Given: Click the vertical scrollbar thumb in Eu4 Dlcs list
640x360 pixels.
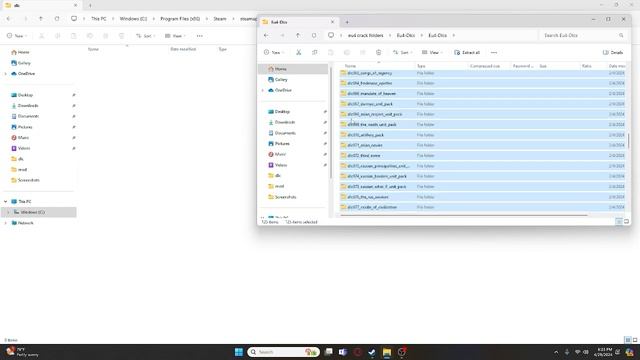Looking at the screenshot, I should tap(629, 141).
